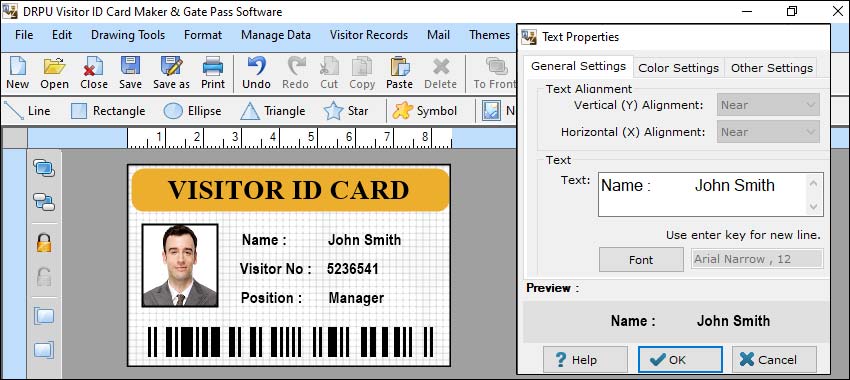850x380 pixels.
Task: Open the Manage Data menu
Action: pyautogui.click(x=276, y=35)
